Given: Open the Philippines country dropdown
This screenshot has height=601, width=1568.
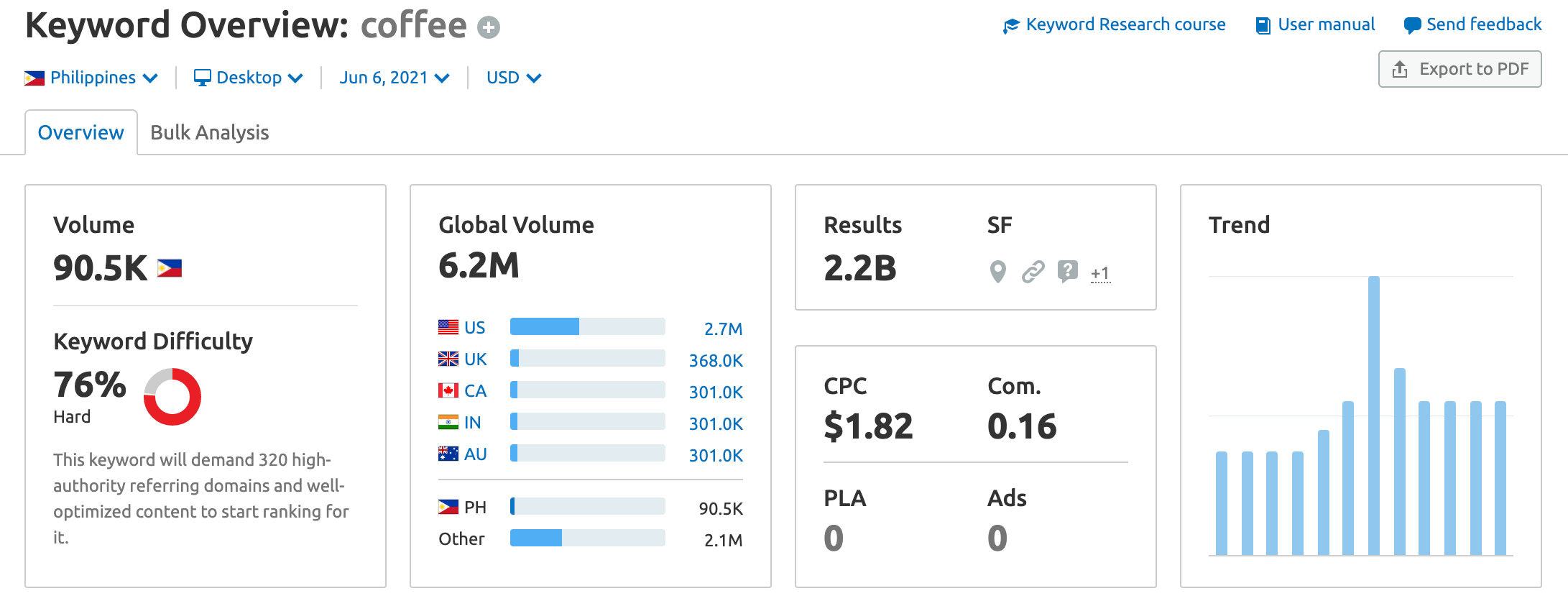Looking at the screenshot, I should (x=91, y=78).
